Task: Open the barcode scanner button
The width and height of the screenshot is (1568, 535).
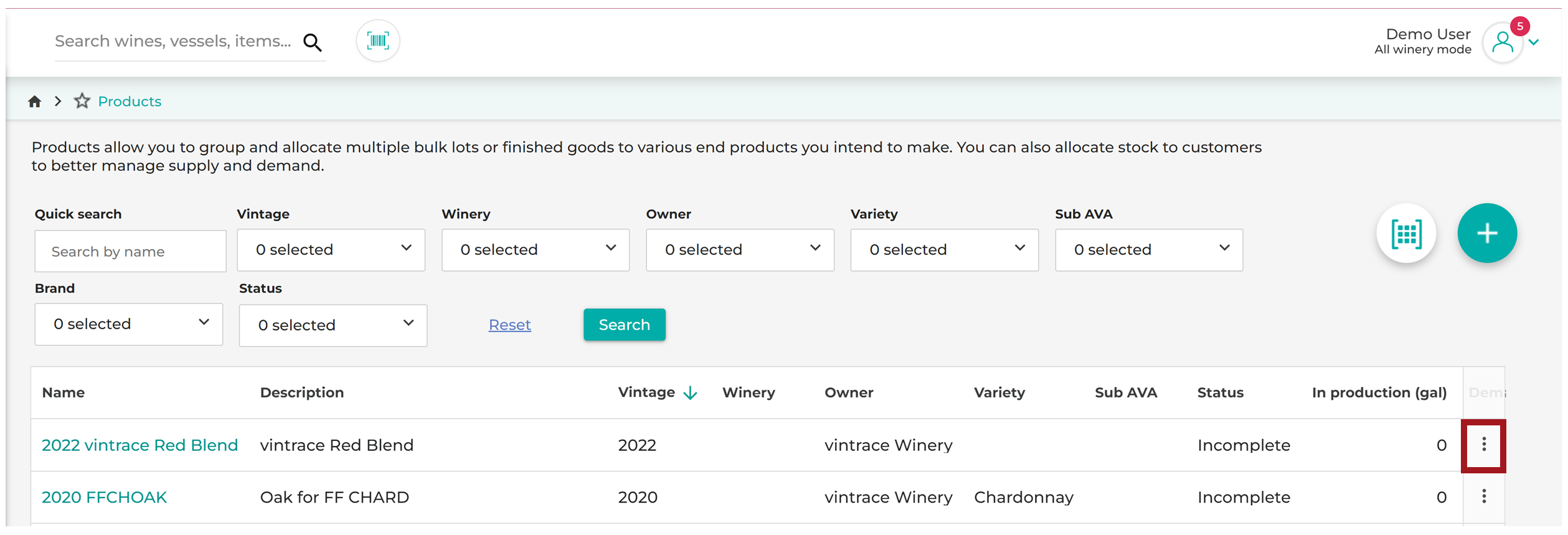Action: [378, 42]
